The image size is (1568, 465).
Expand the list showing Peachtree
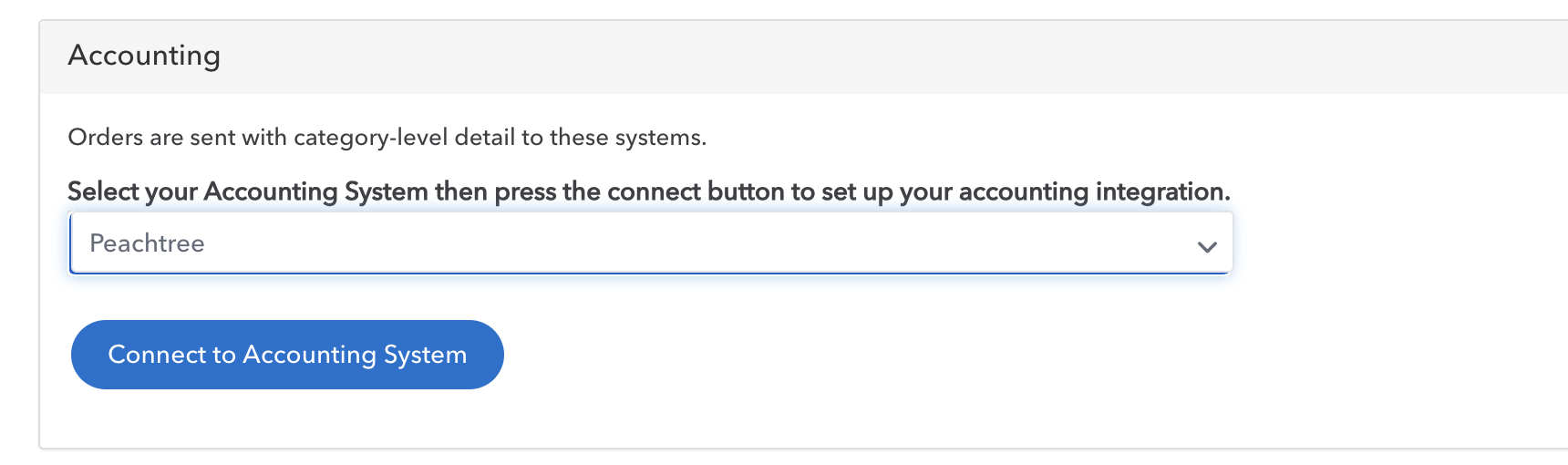tap(651, 243)
